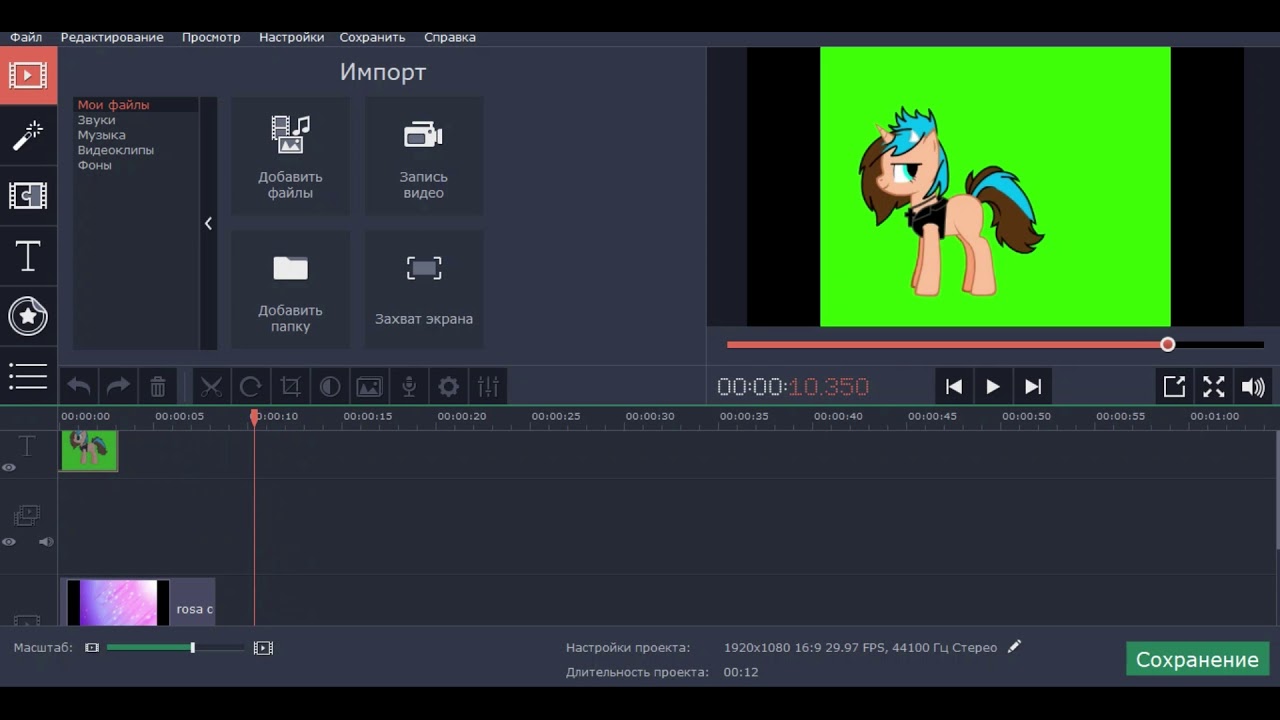Click the timeline playhead marker
Screen dimensions: 1280x720
(x=254, y=416)
